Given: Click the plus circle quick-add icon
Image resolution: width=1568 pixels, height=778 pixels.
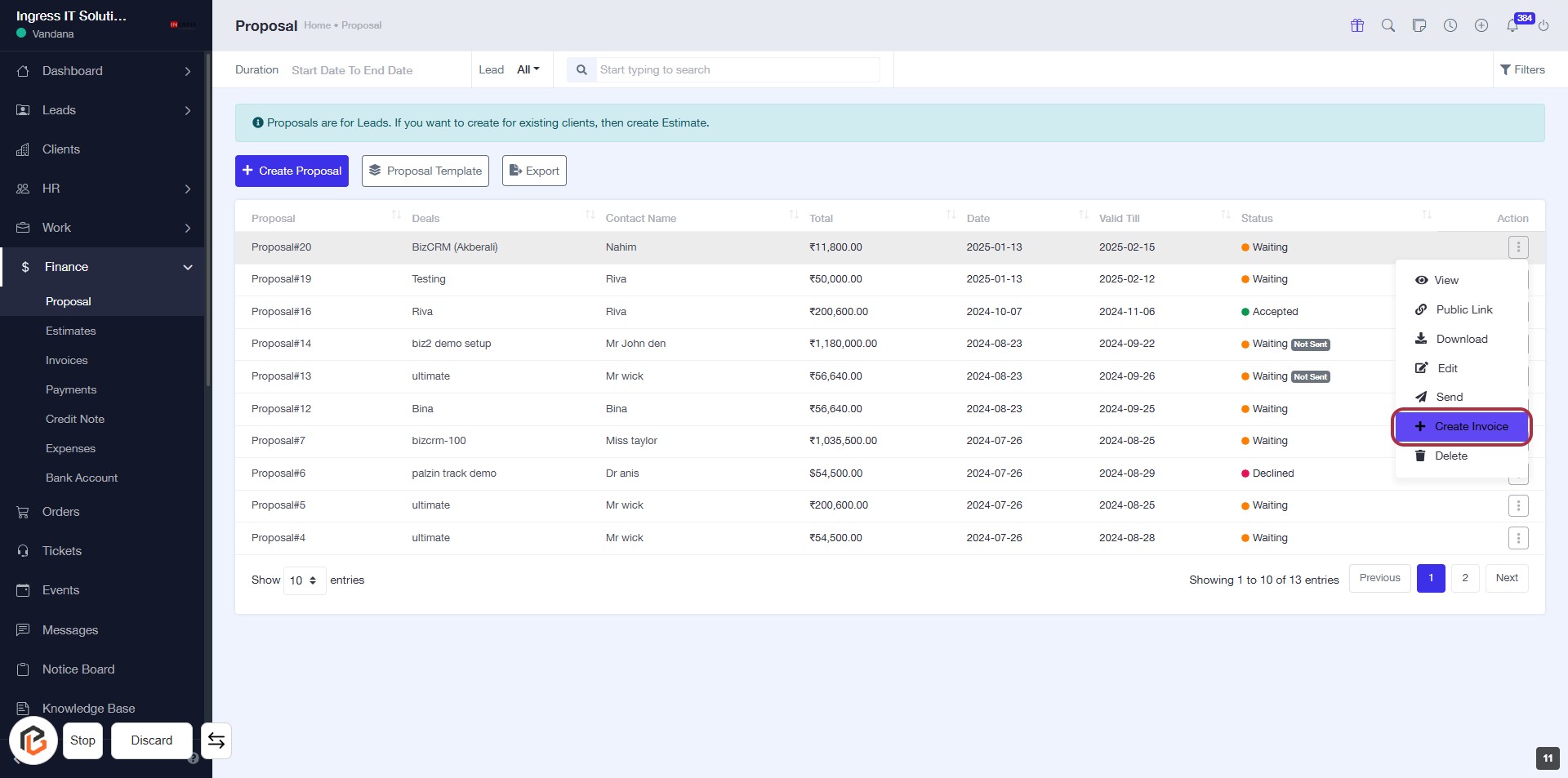Looking at the screenshot, I should point(1481,25).
